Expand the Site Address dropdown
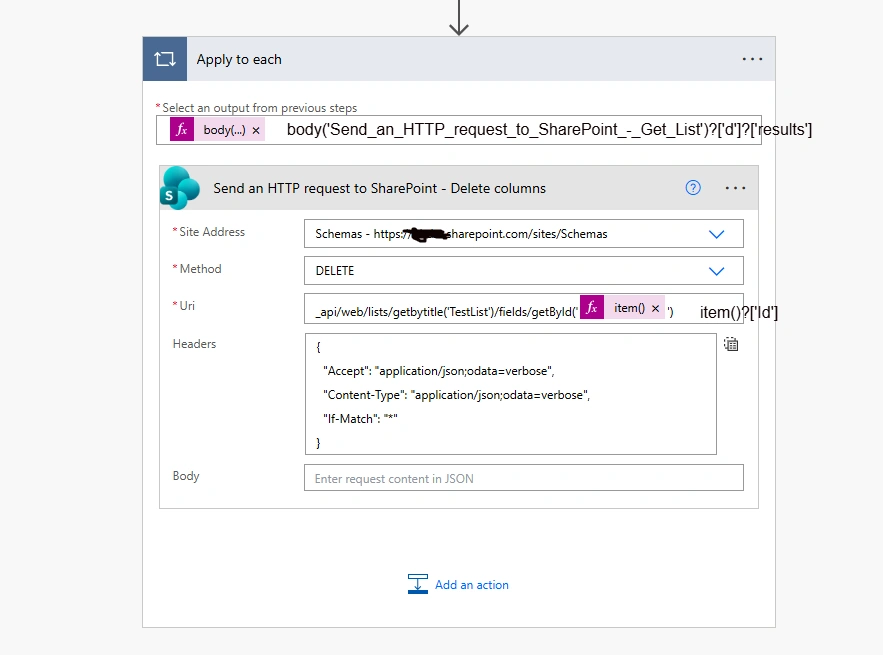 point(716,234)
